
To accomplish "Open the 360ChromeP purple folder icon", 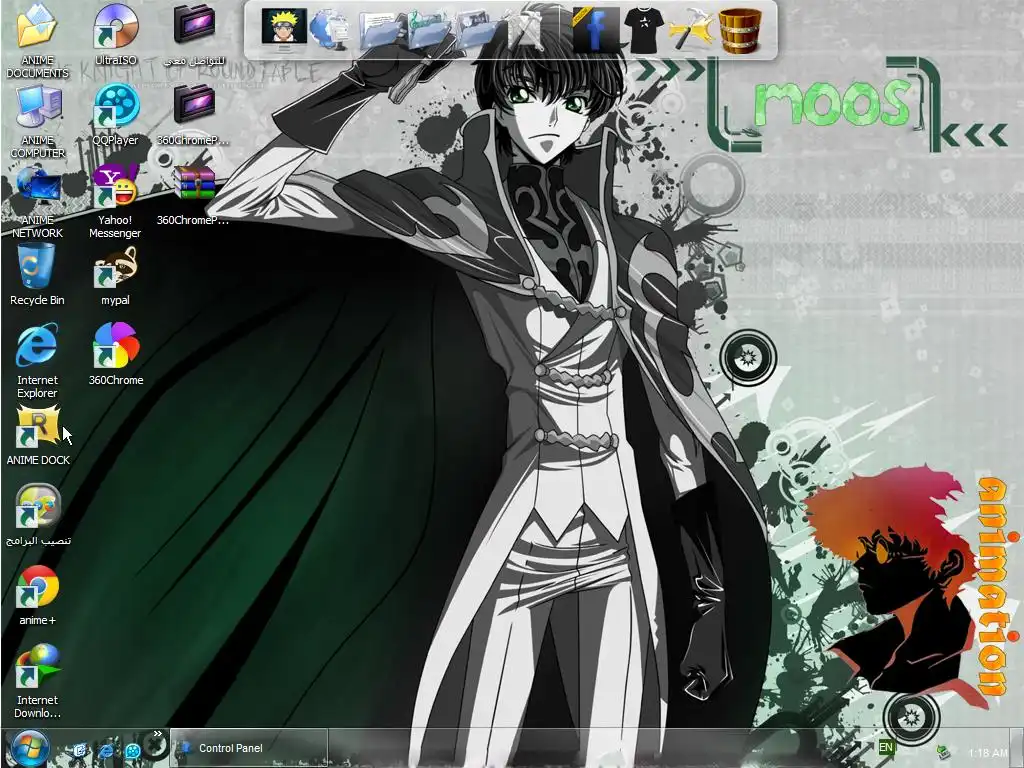I will click(x=194, y=104).
